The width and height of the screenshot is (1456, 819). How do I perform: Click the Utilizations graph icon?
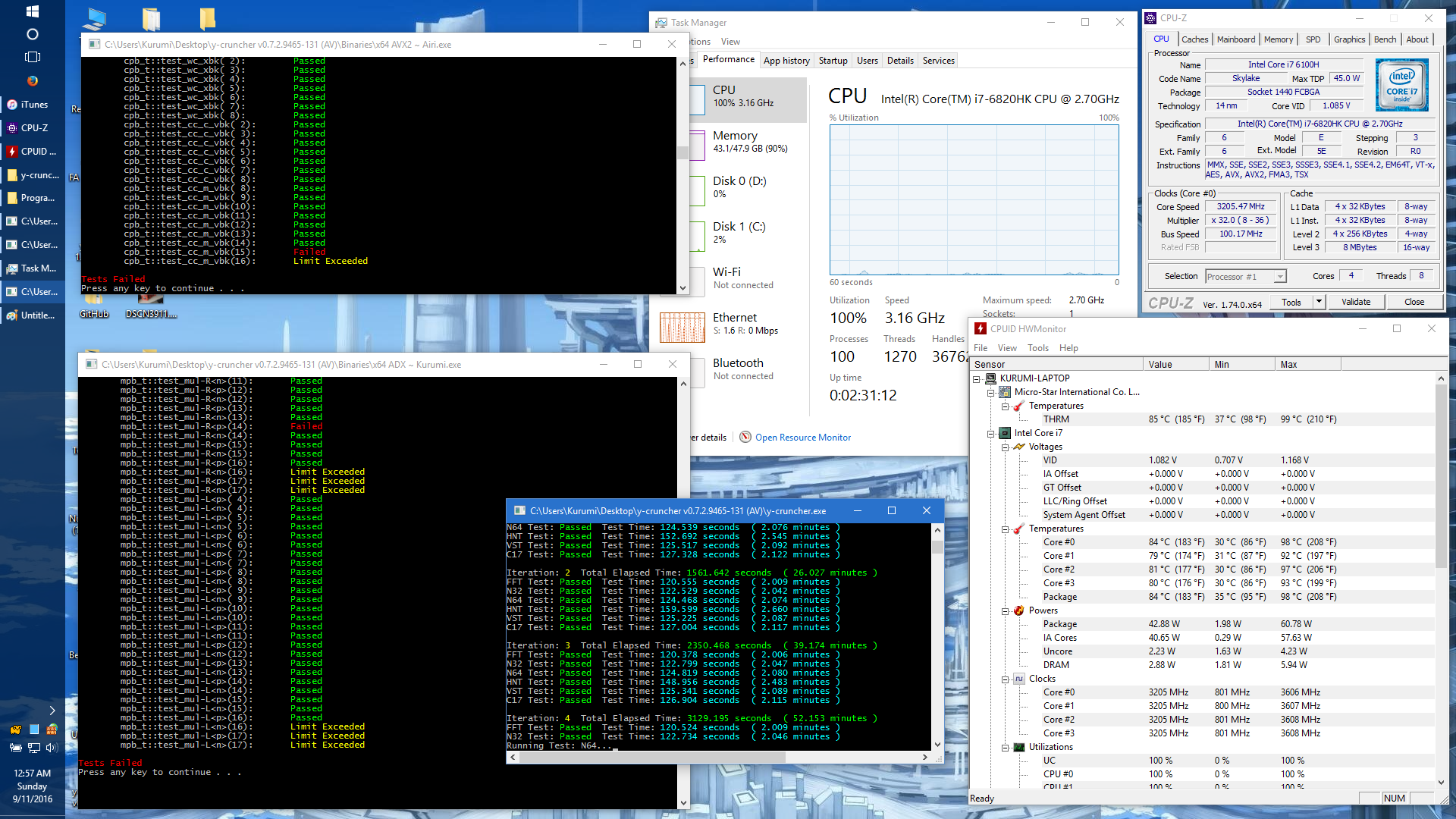pos(1018,747)
